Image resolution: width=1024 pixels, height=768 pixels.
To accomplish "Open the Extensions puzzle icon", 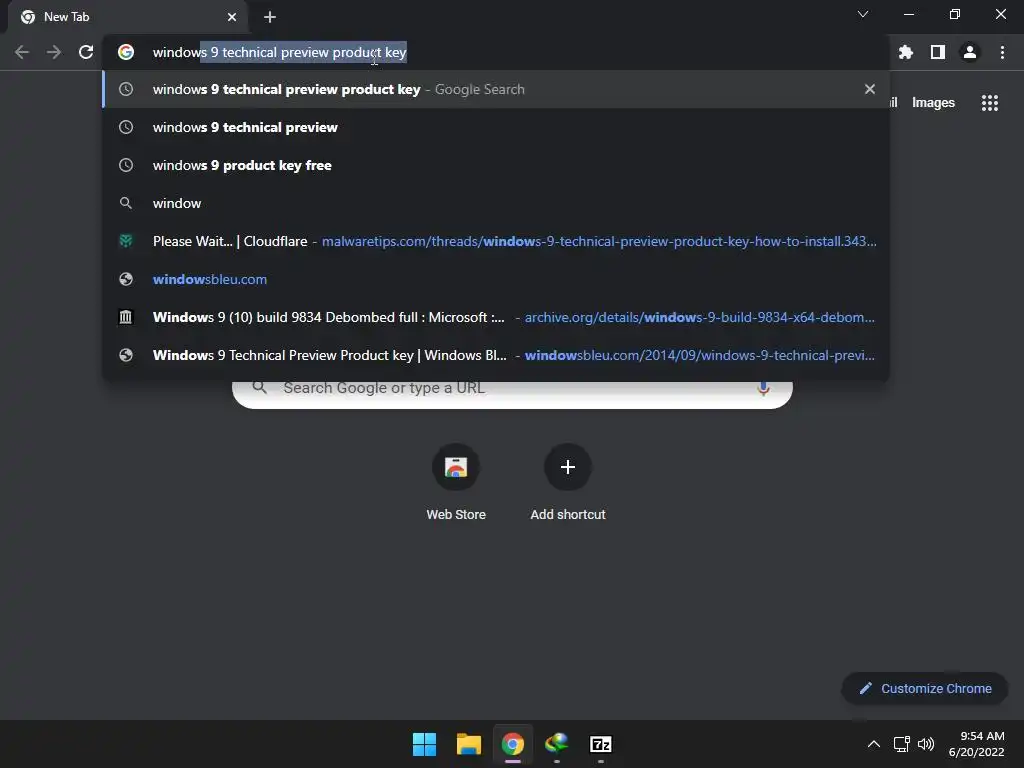I will pyautogui.click(x=906, y=52).
